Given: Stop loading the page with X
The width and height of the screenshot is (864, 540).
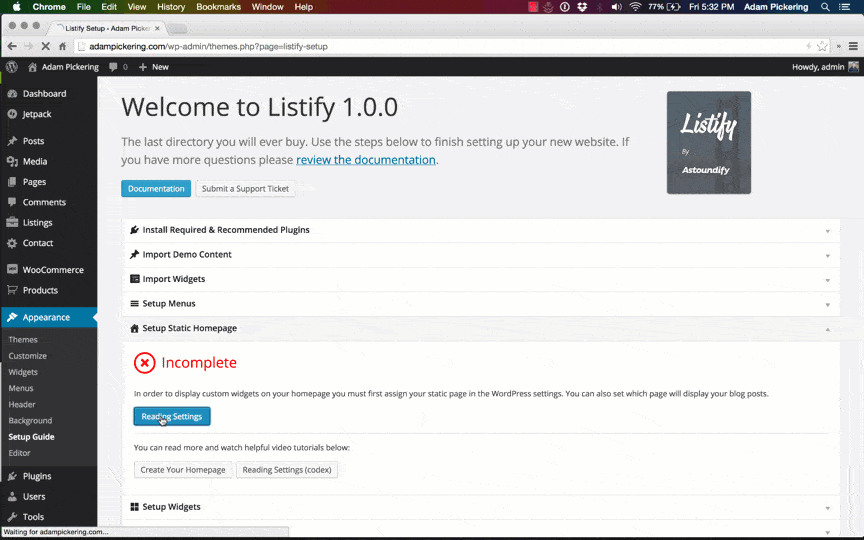Looking at the screenshot, I should 46,46.
